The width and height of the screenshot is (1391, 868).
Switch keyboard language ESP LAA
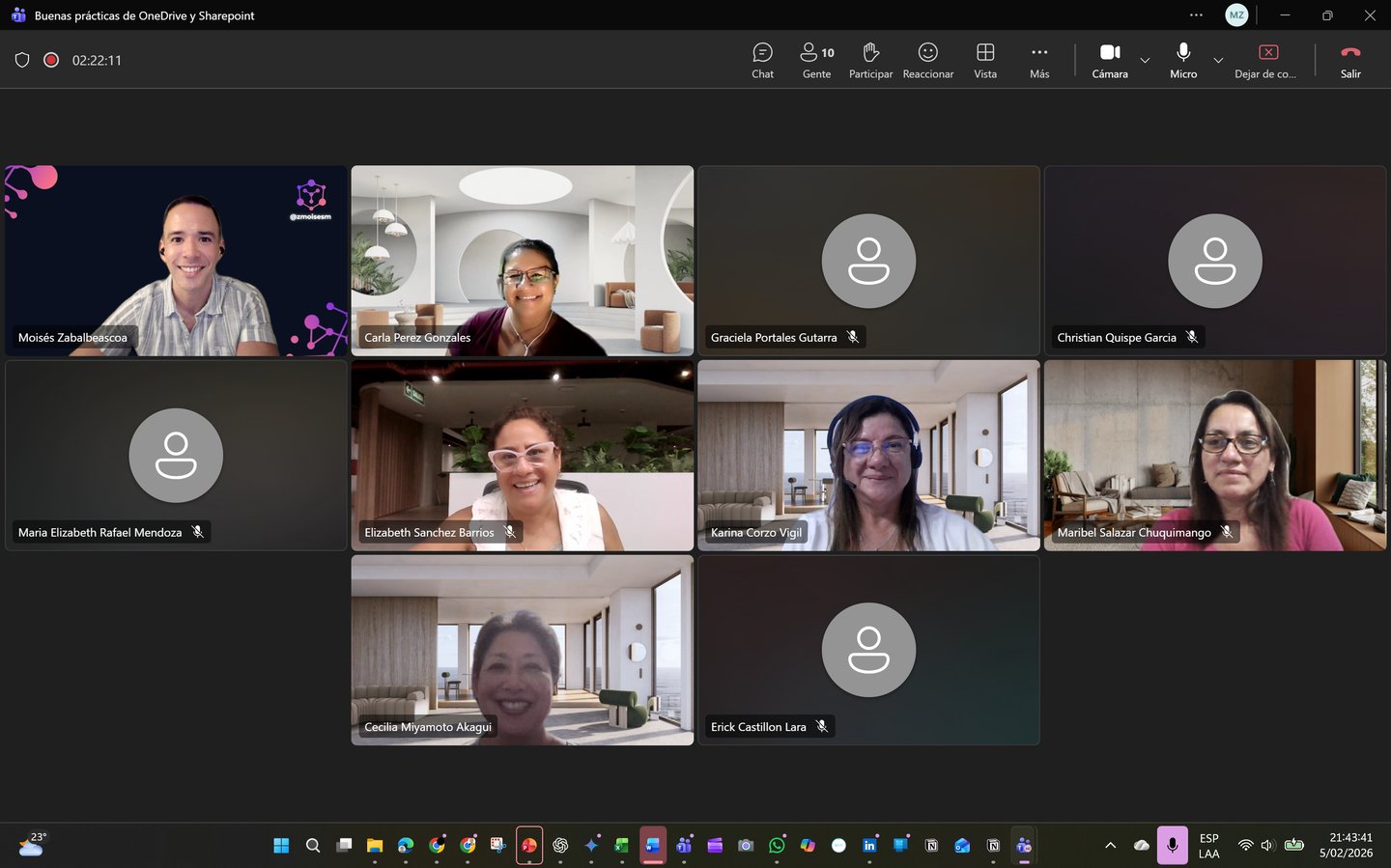tap(1208, 846)
